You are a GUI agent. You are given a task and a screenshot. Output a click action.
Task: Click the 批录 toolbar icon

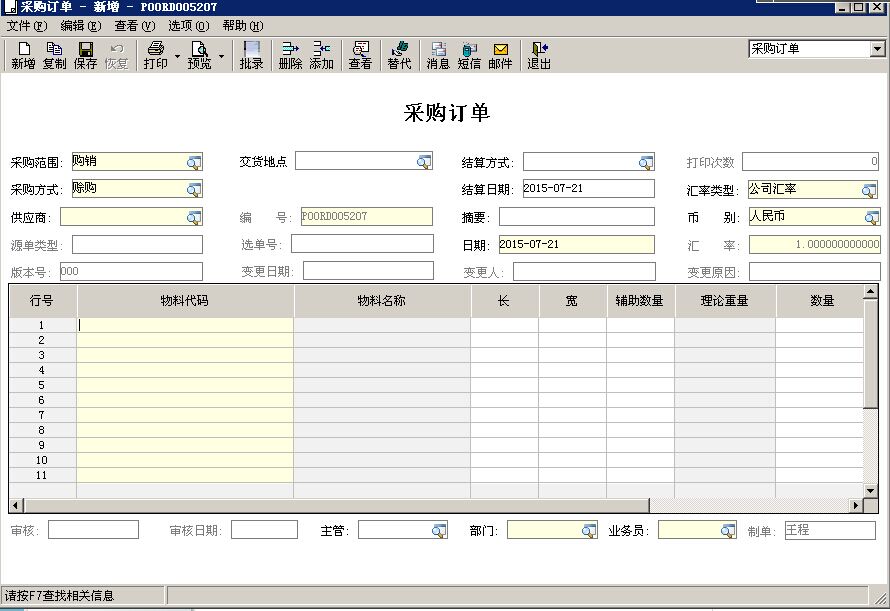point(251,56)
